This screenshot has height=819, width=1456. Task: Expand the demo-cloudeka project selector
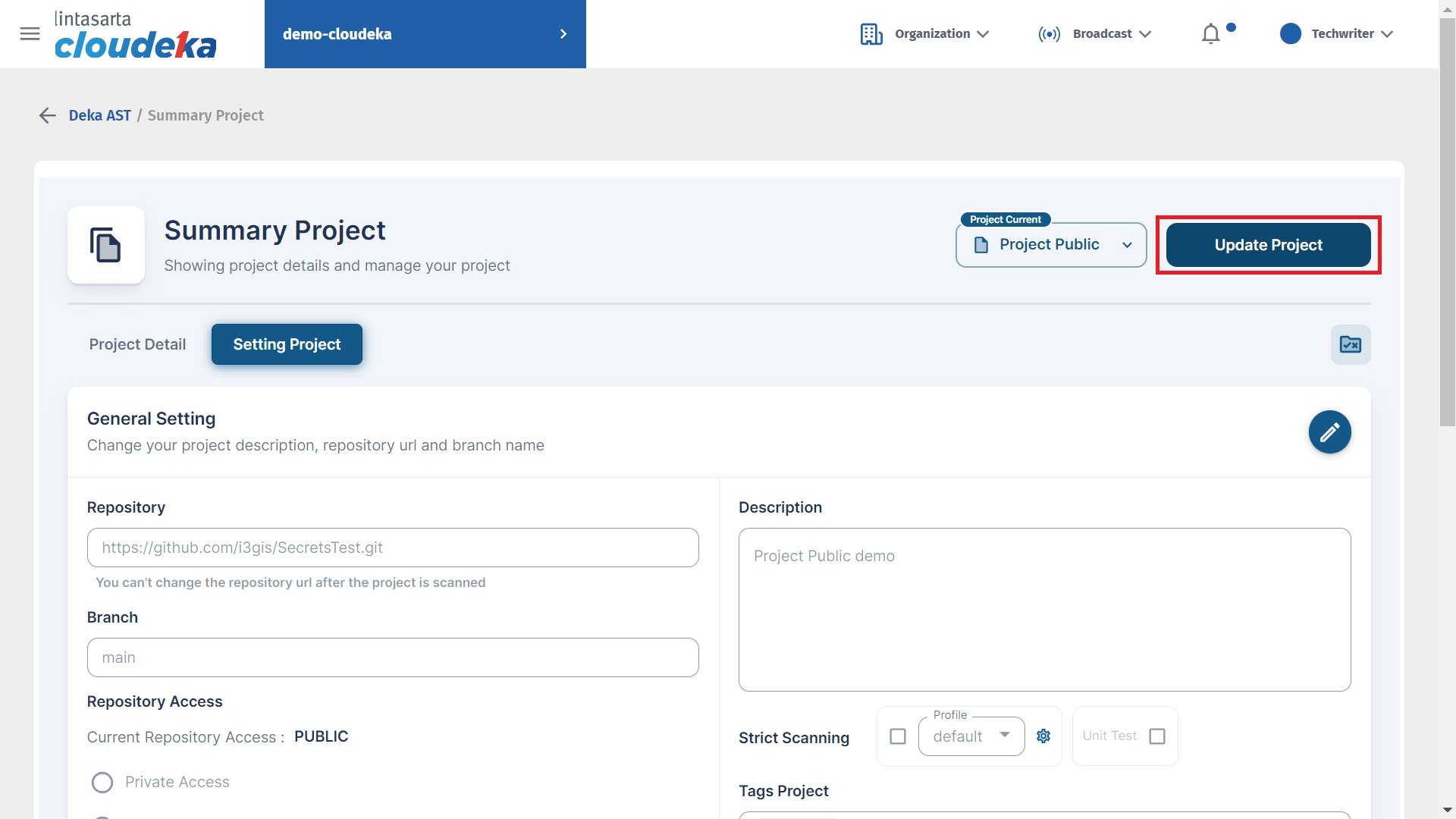(x=425, y=34)
